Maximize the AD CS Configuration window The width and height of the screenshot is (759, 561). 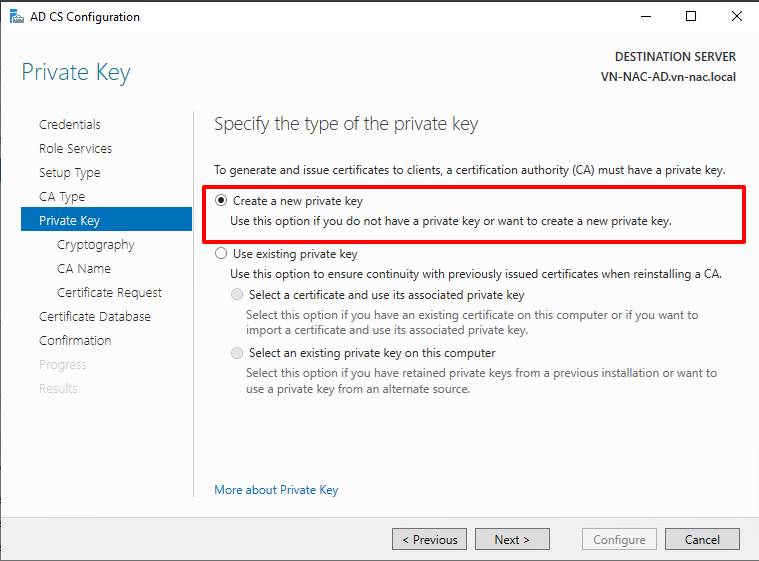tap(691, 16)
